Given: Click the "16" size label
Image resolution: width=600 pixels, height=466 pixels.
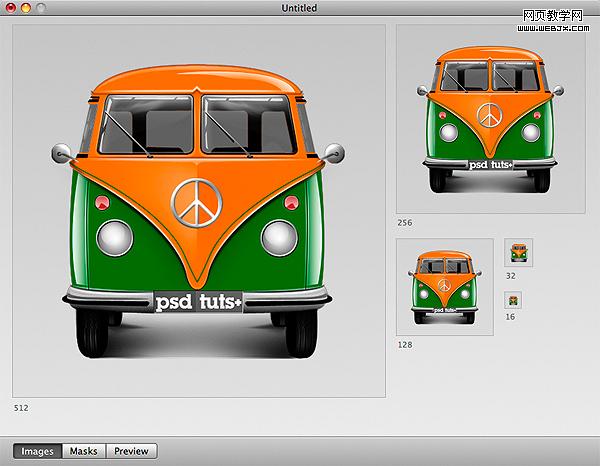Looking at the screenshot, I should click(x=510, y=317).
